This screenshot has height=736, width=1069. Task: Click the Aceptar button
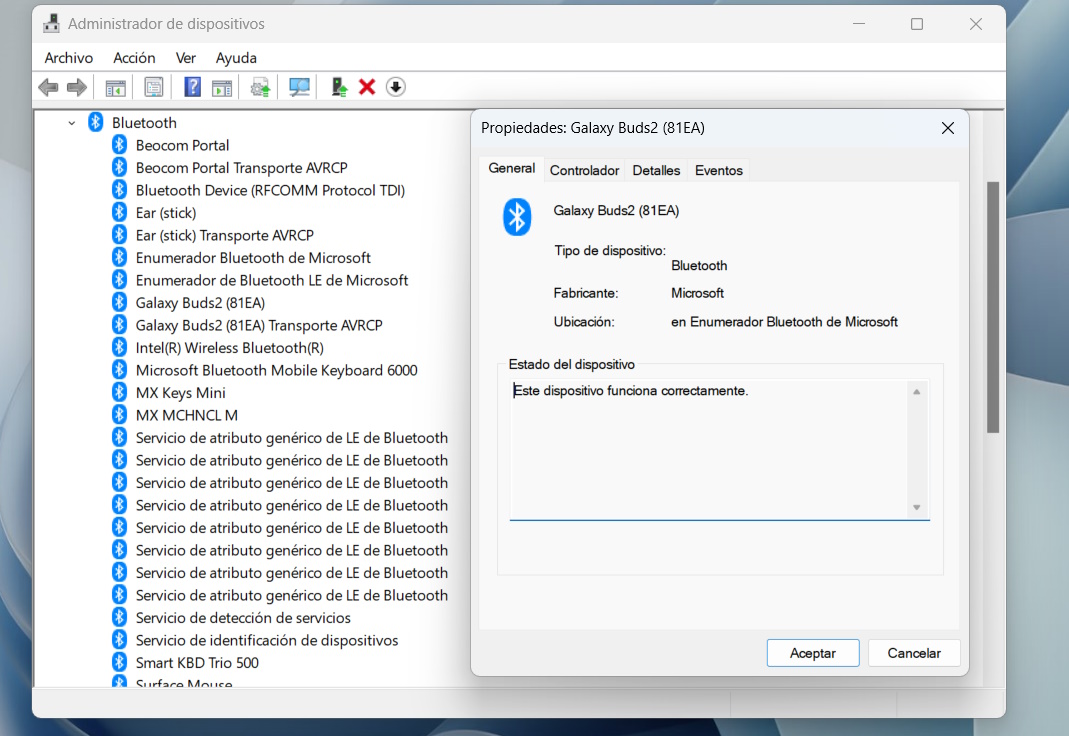point(813,653)
